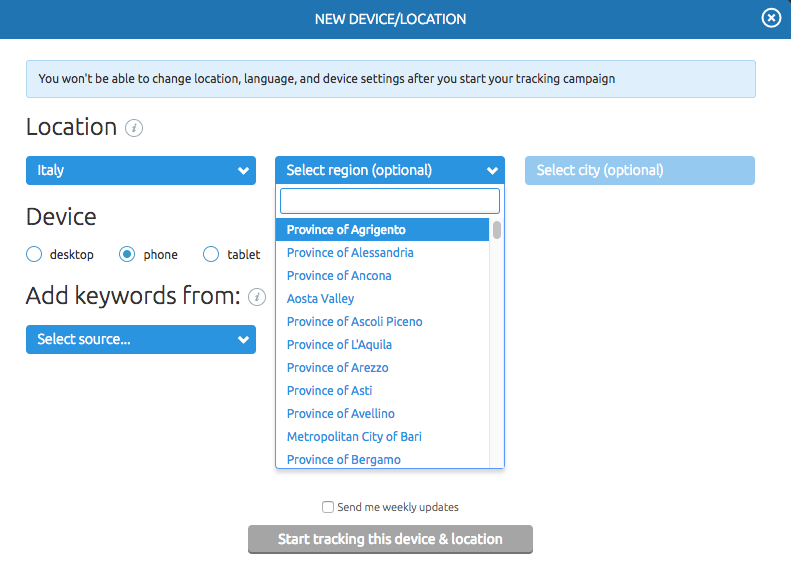791x571 pixels.
Task: Choose Metropolitan City of Bari
Action: (382, 437)
